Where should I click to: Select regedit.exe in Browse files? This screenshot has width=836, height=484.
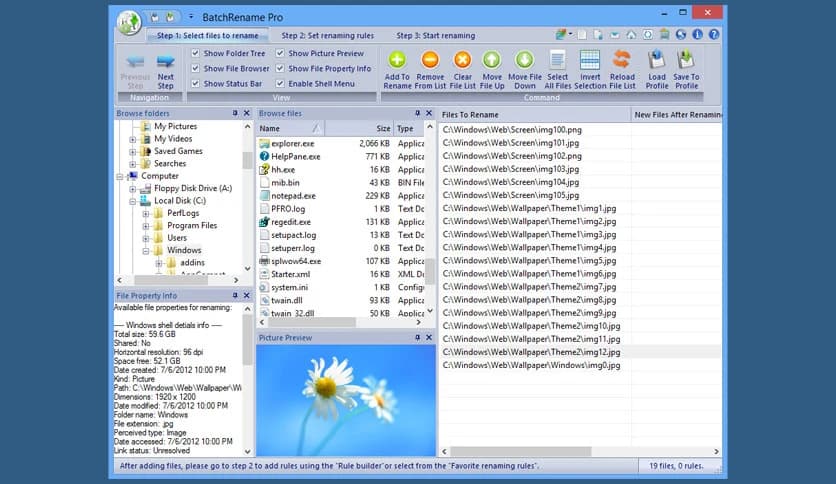click(291, 222)
